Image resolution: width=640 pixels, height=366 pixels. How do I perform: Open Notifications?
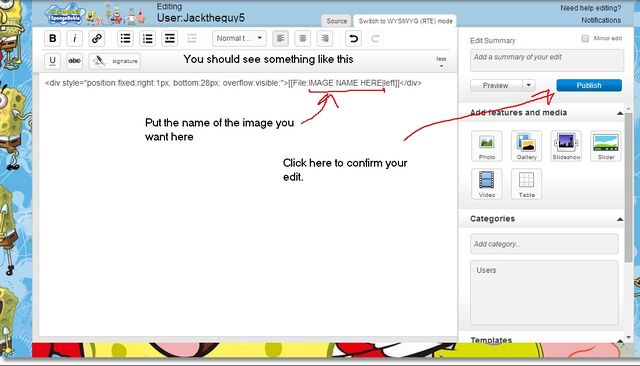[x=601, y=20]
